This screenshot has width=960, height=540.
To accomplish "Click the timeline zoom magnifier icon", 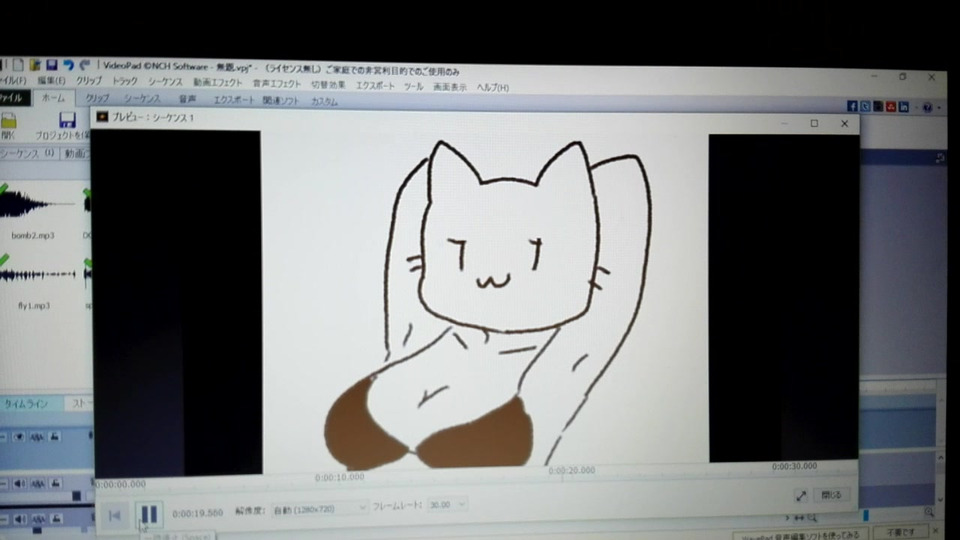I will pyautogui.click(x=929, y=512).
